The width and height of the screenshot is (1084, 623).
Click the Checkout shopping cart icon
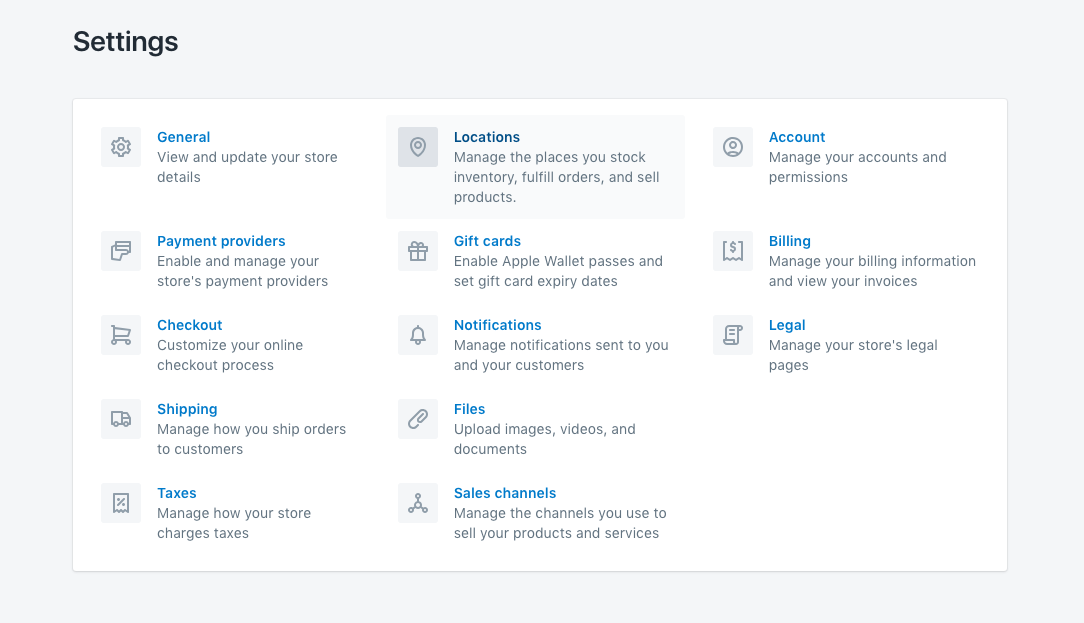121,335
